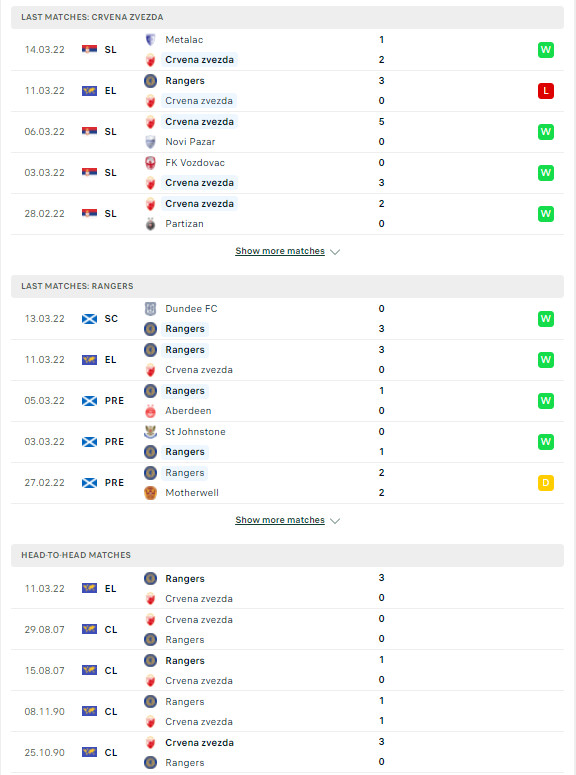
Task: Click the Motherwell club crest icon
Action: tap(150, 493)
